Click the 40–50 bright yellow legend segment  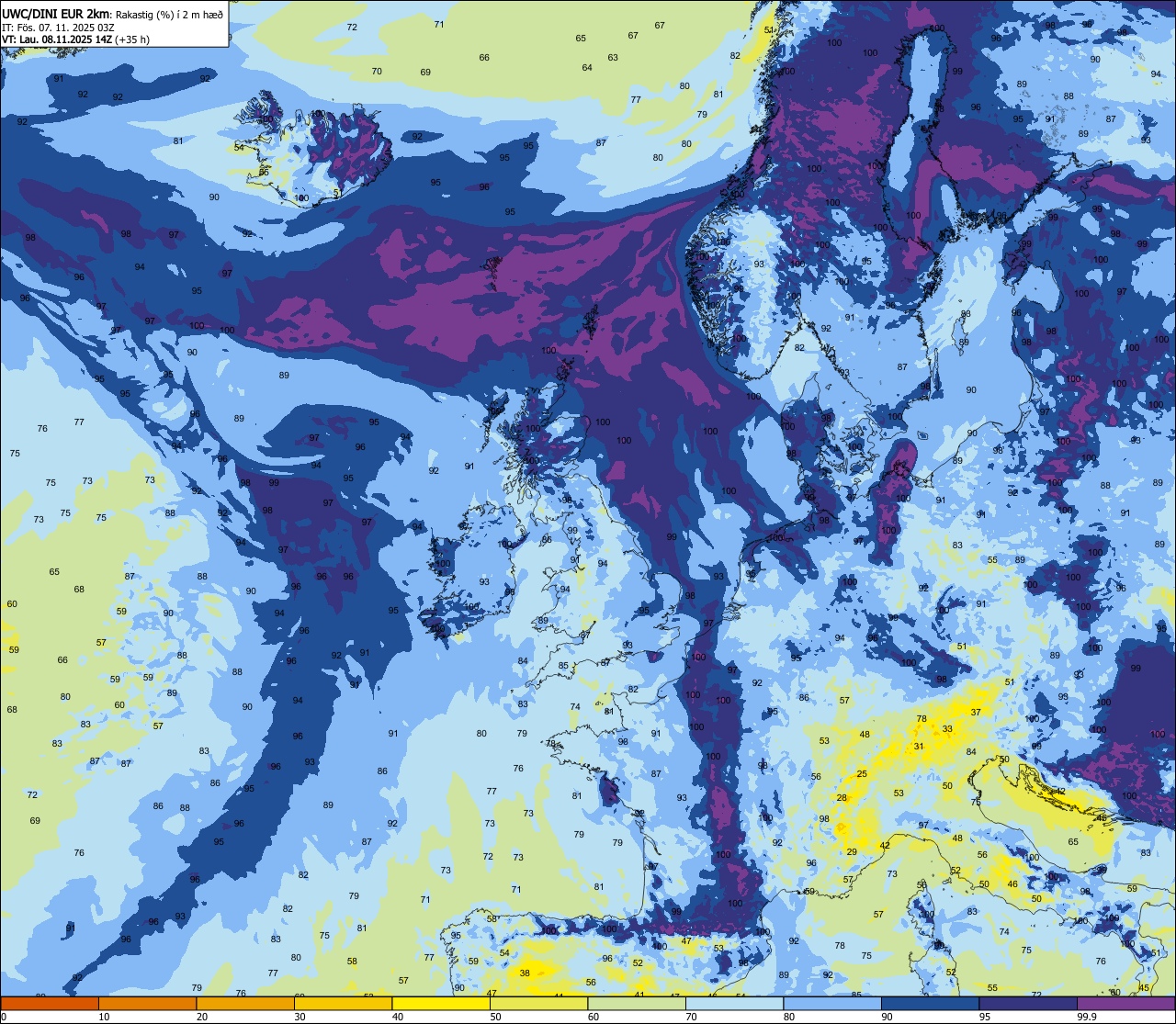[441, 1003]
